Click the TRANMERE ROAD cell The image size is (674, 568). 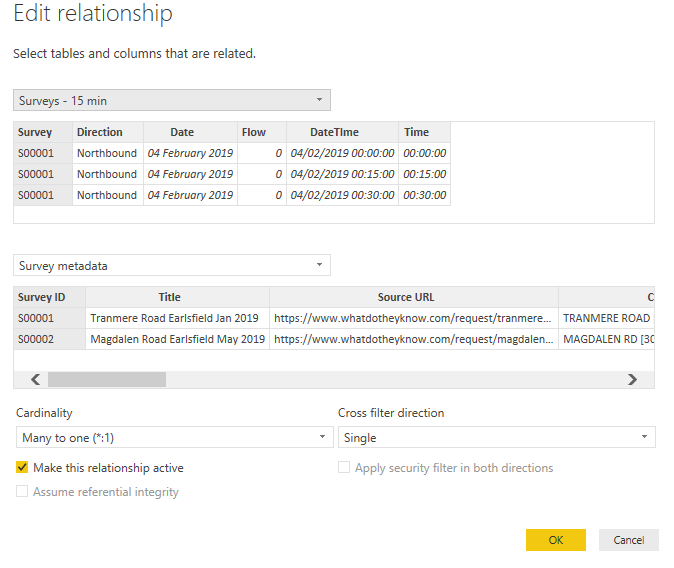607,318
